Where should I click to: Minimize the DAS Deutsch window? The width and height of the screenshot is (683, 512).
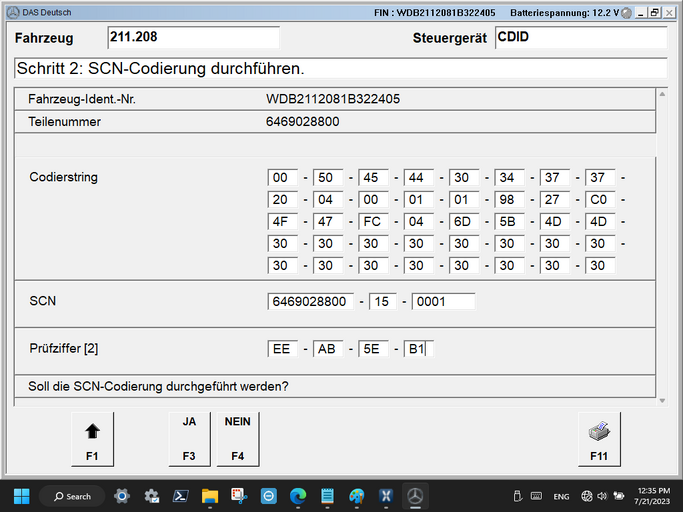click(x=640, y=13)
